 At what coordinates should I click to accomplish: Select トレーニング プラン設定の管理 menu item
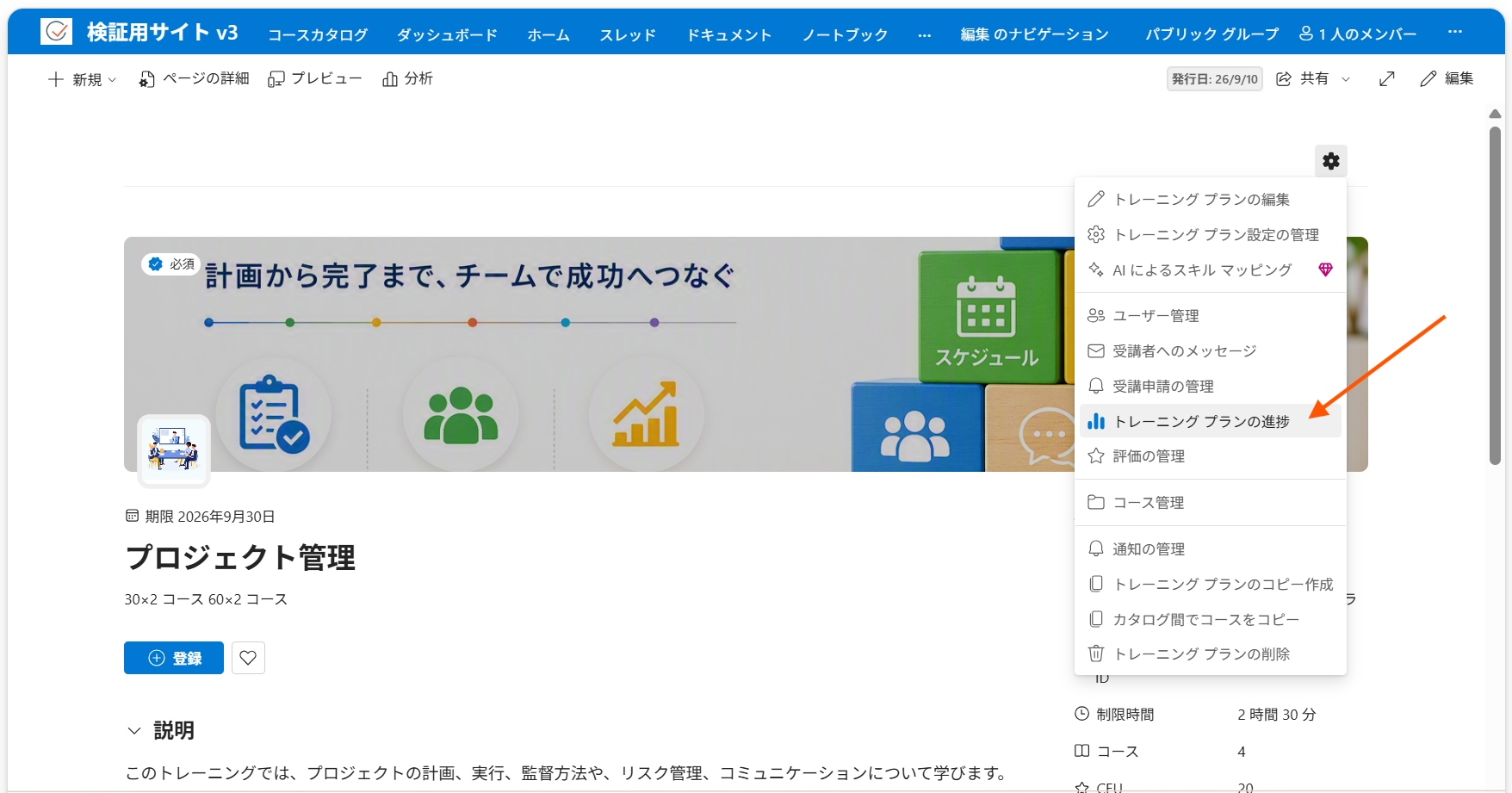1211,234
